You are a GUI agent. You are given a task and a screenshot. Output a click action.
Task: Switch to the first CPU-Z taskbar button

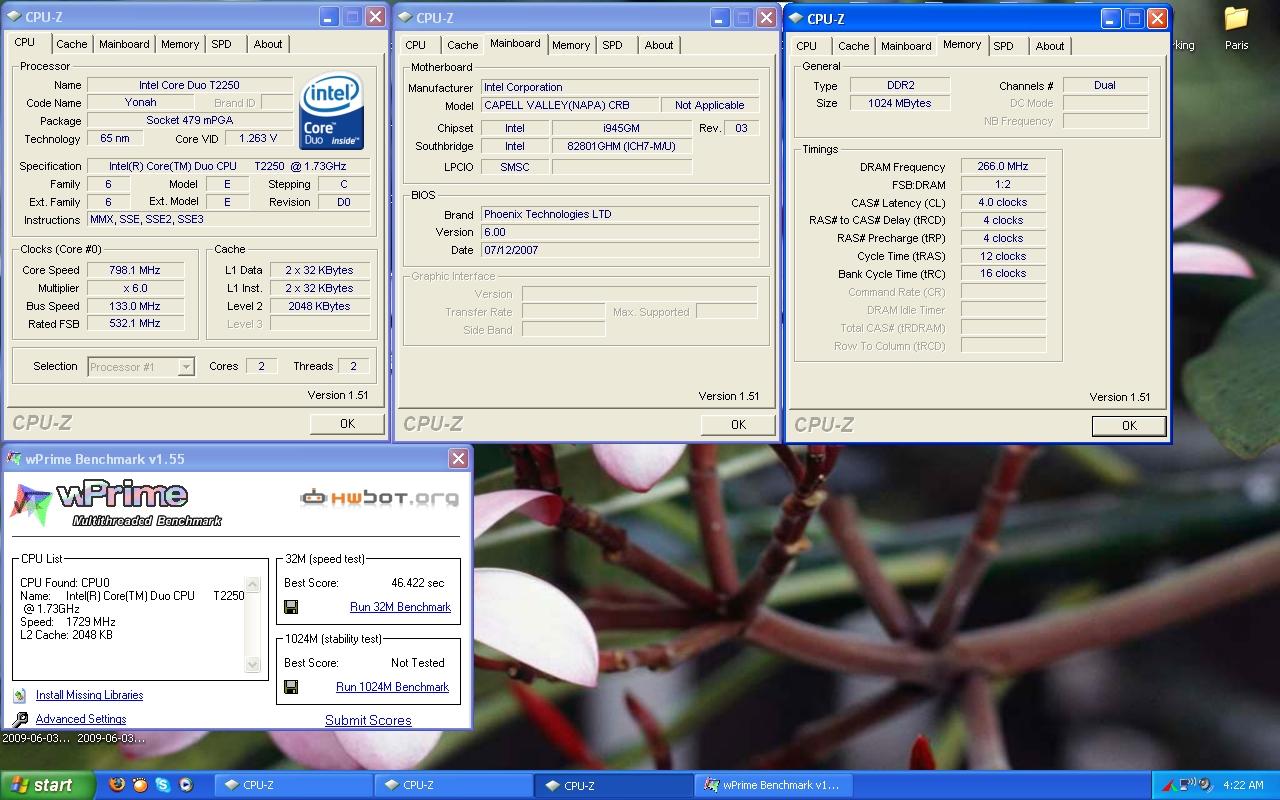(x=293, y=785)
